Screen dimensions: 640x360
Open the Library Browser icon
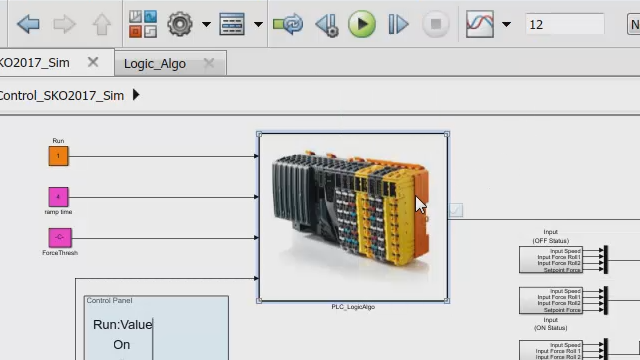[143, 24]
